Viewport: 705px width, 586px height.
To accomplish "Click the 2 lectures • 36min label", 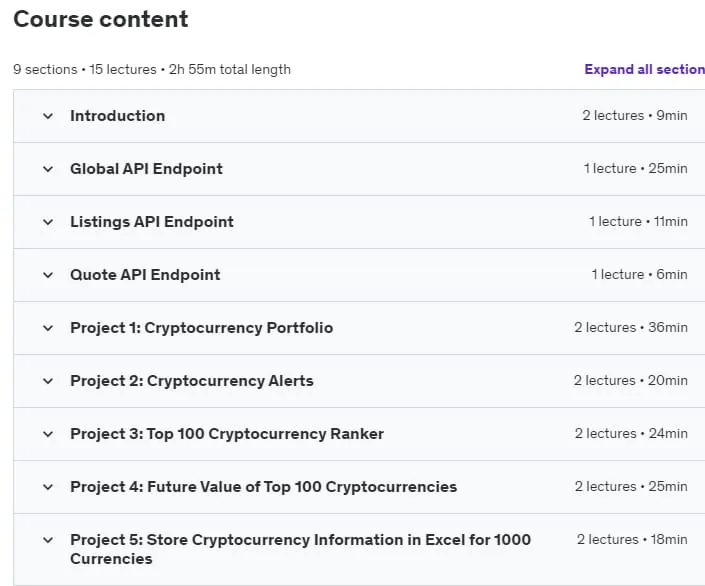I will pos(630,327).
